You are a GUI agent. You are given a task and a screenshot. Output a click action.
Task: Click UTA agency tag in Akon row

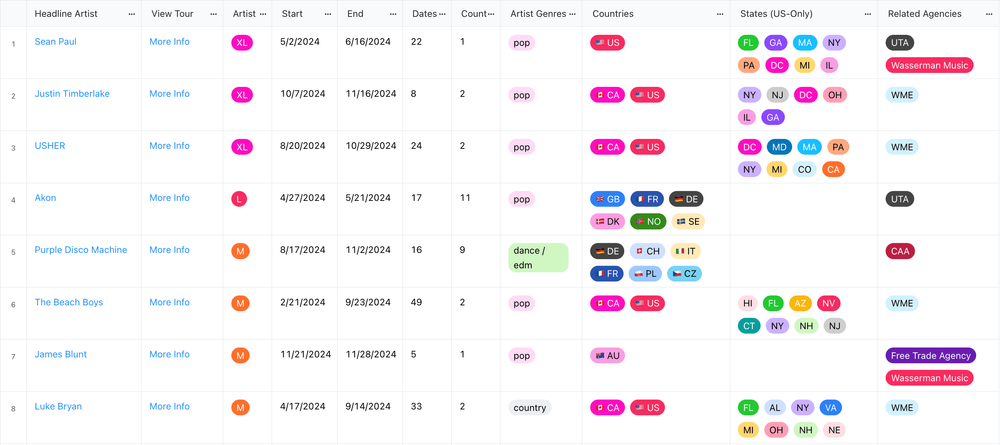[900, 199]
